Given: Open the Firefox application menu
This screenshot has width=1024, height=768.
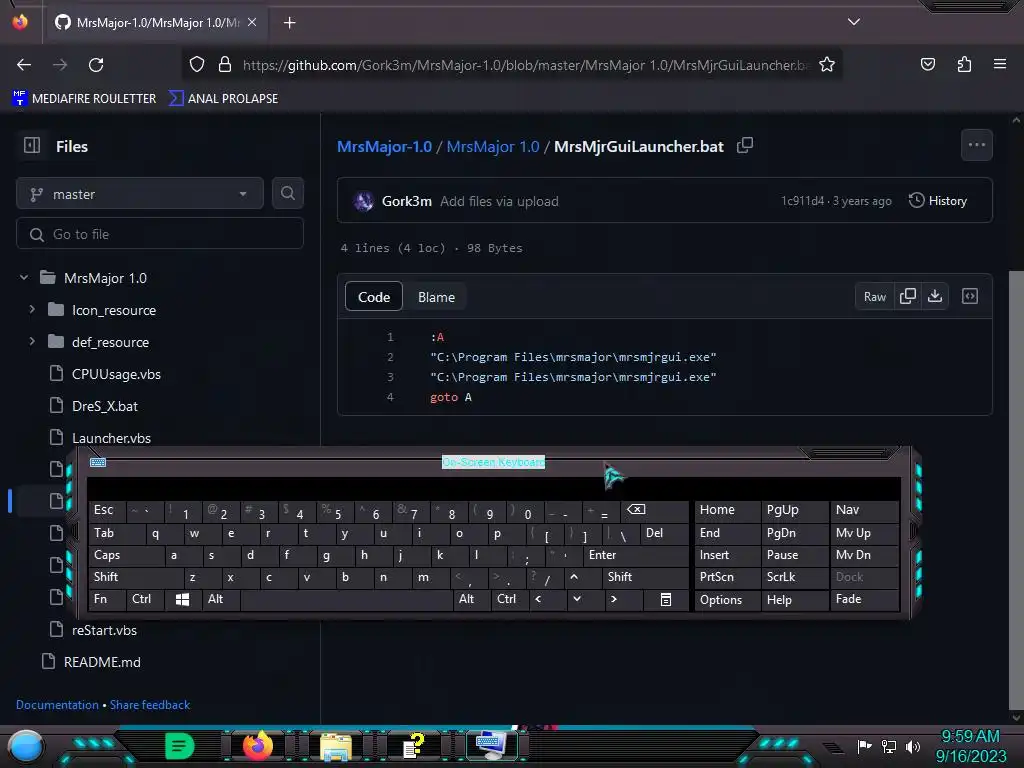Looking at the screenshot, I should click(x=999, y=64).
